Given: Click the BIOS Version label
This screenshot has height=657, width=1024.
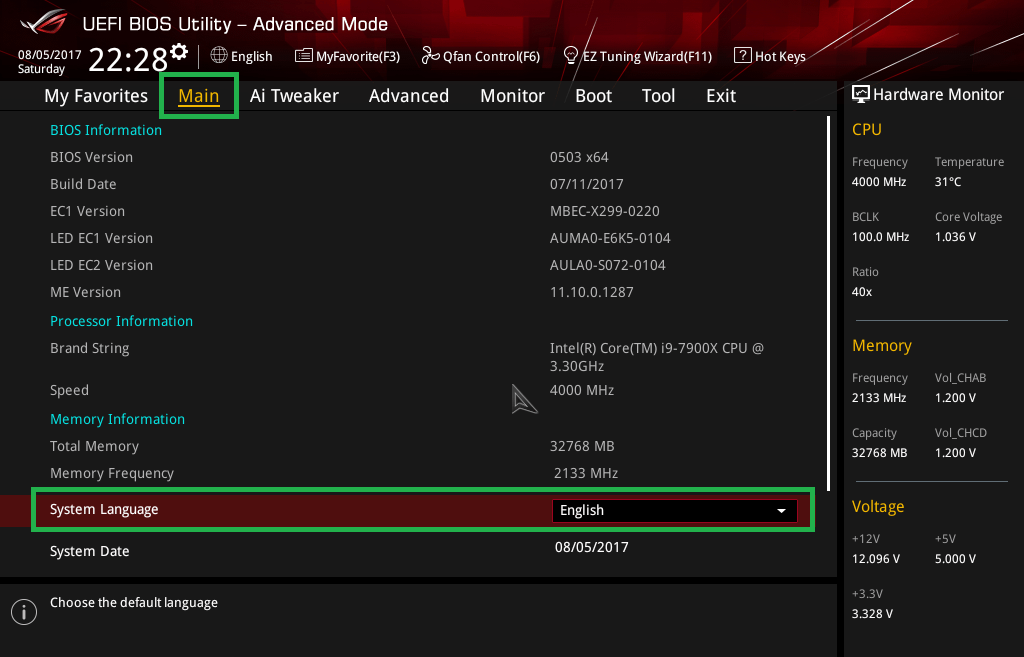Looking at the screenshot, I should (91, 157).
